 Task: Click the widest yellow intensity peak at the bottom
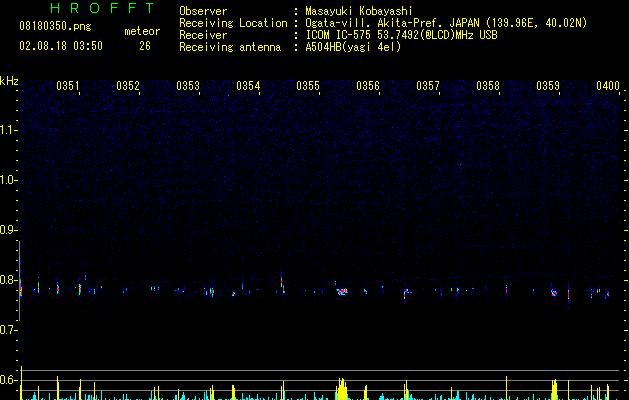341,389
